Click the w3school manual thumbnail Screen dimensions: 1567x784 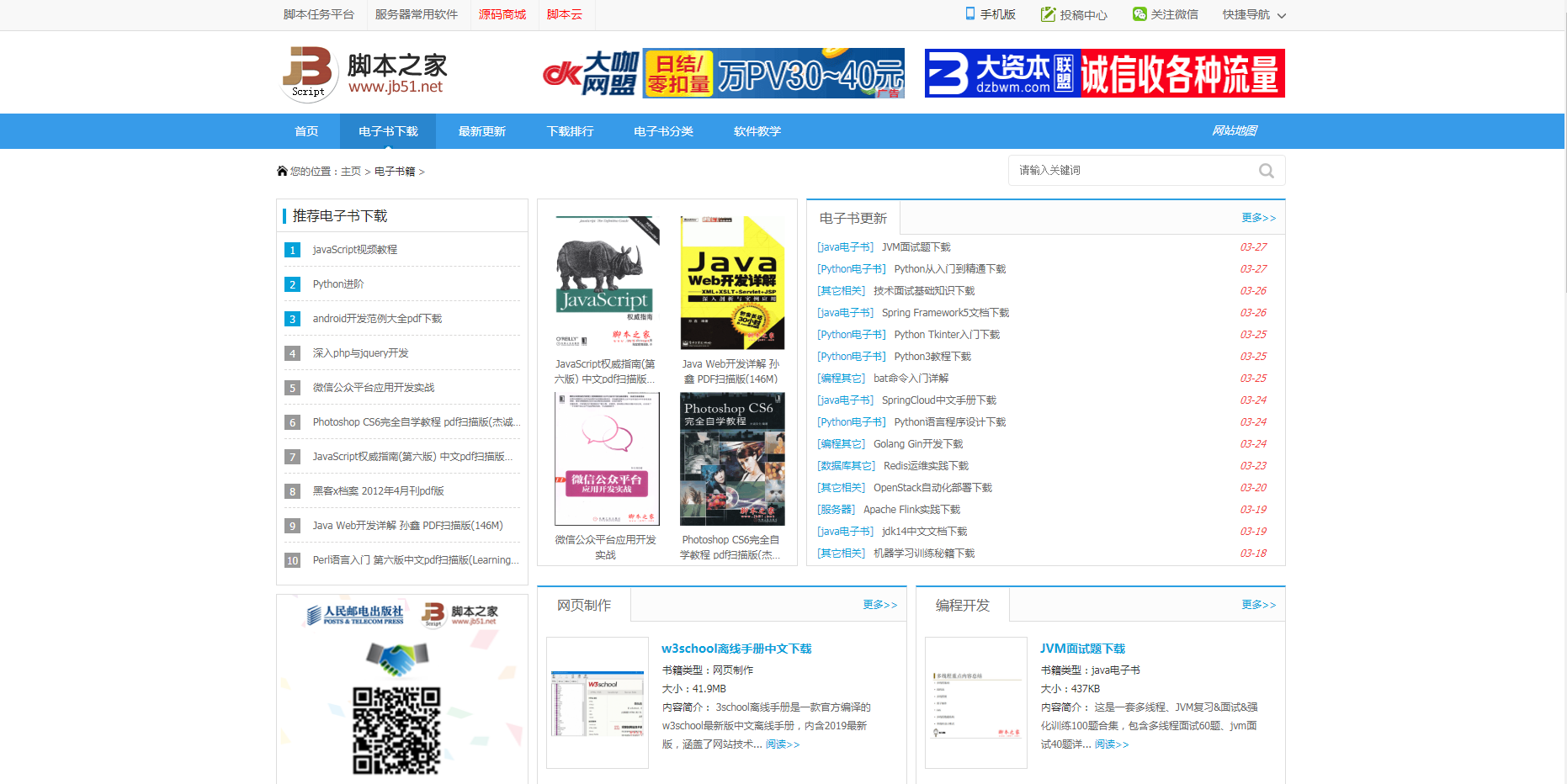pyautogui.click(x=598, y=702)
